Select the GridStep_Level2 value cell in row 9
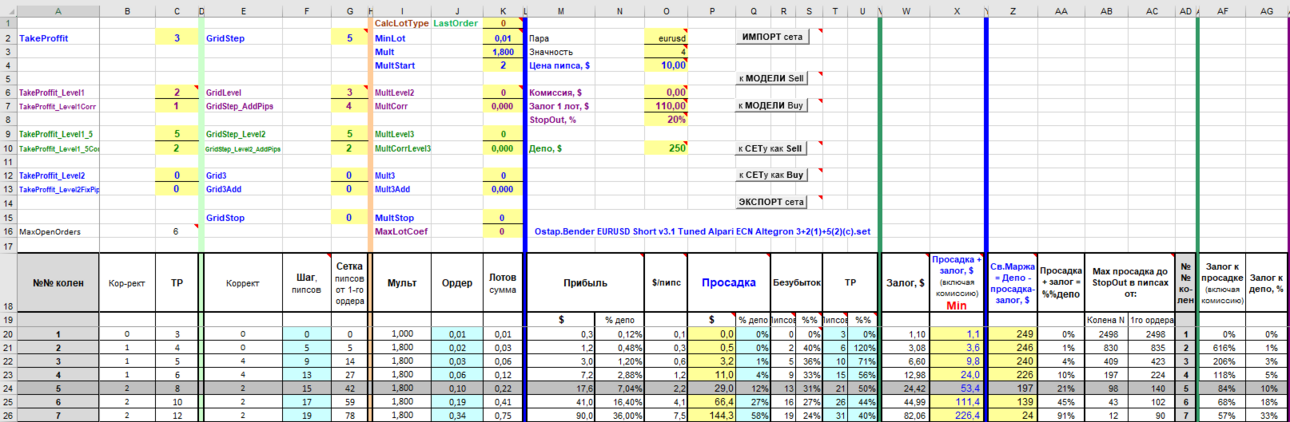This screenshot has width=1290, height=422. coord(349,133)
